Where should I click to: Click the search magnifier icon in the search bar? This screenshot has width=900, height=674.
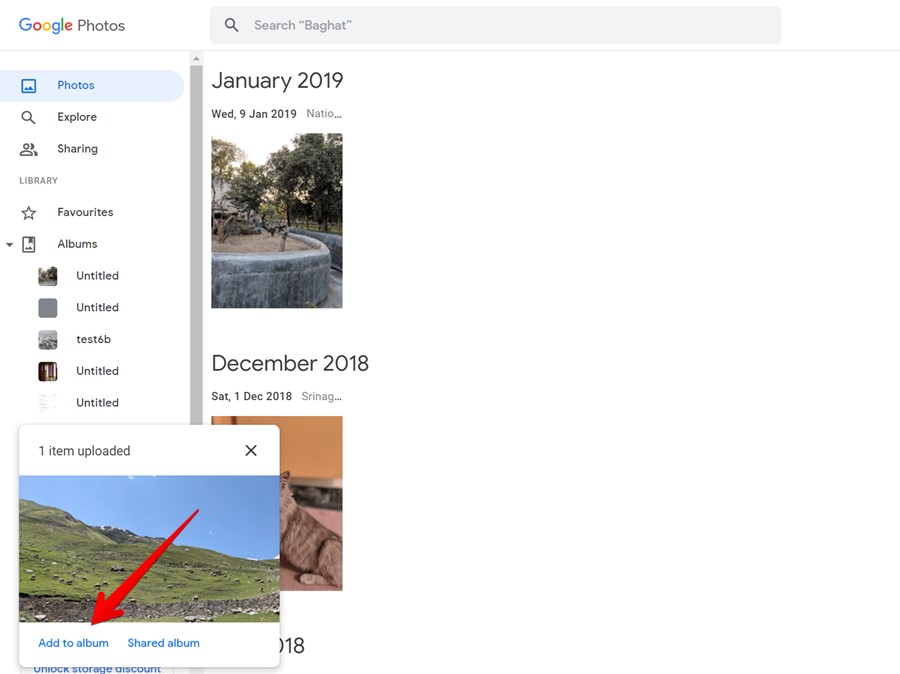click(x=231, y=24)
